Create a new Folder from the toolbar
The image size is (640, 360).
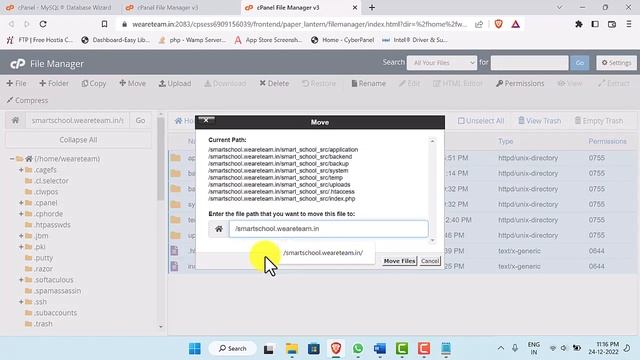(54, 83)
